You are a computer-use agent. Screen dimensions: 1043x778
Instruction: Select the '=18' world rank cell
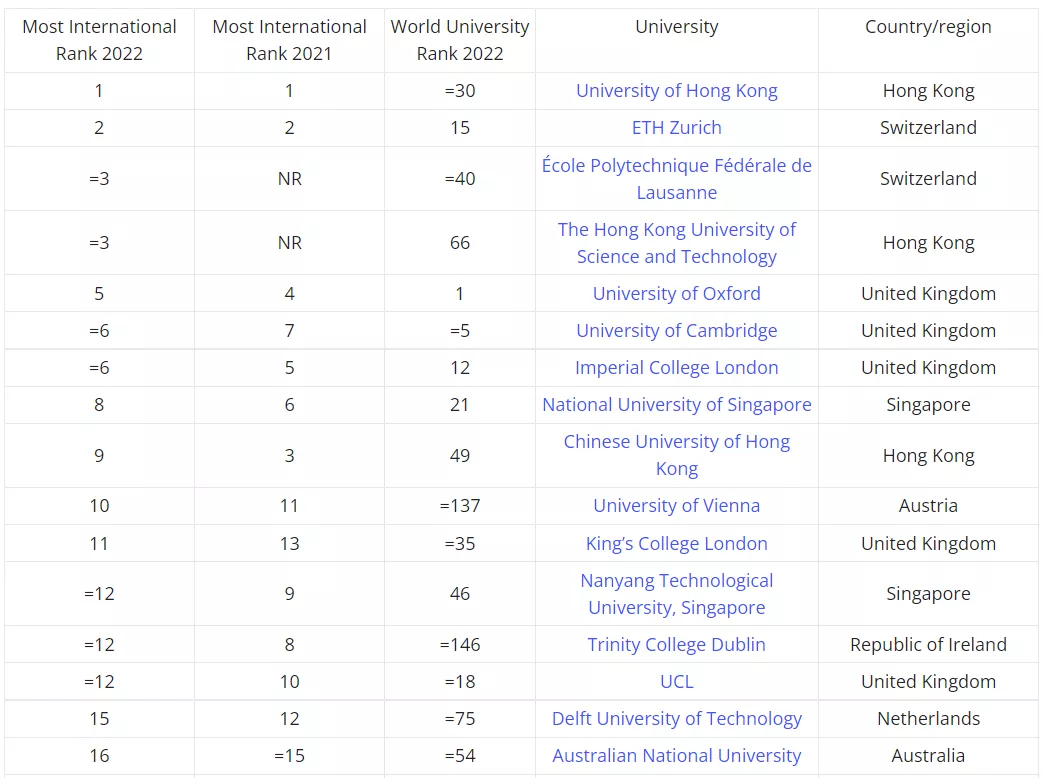(x=460, y=682)
